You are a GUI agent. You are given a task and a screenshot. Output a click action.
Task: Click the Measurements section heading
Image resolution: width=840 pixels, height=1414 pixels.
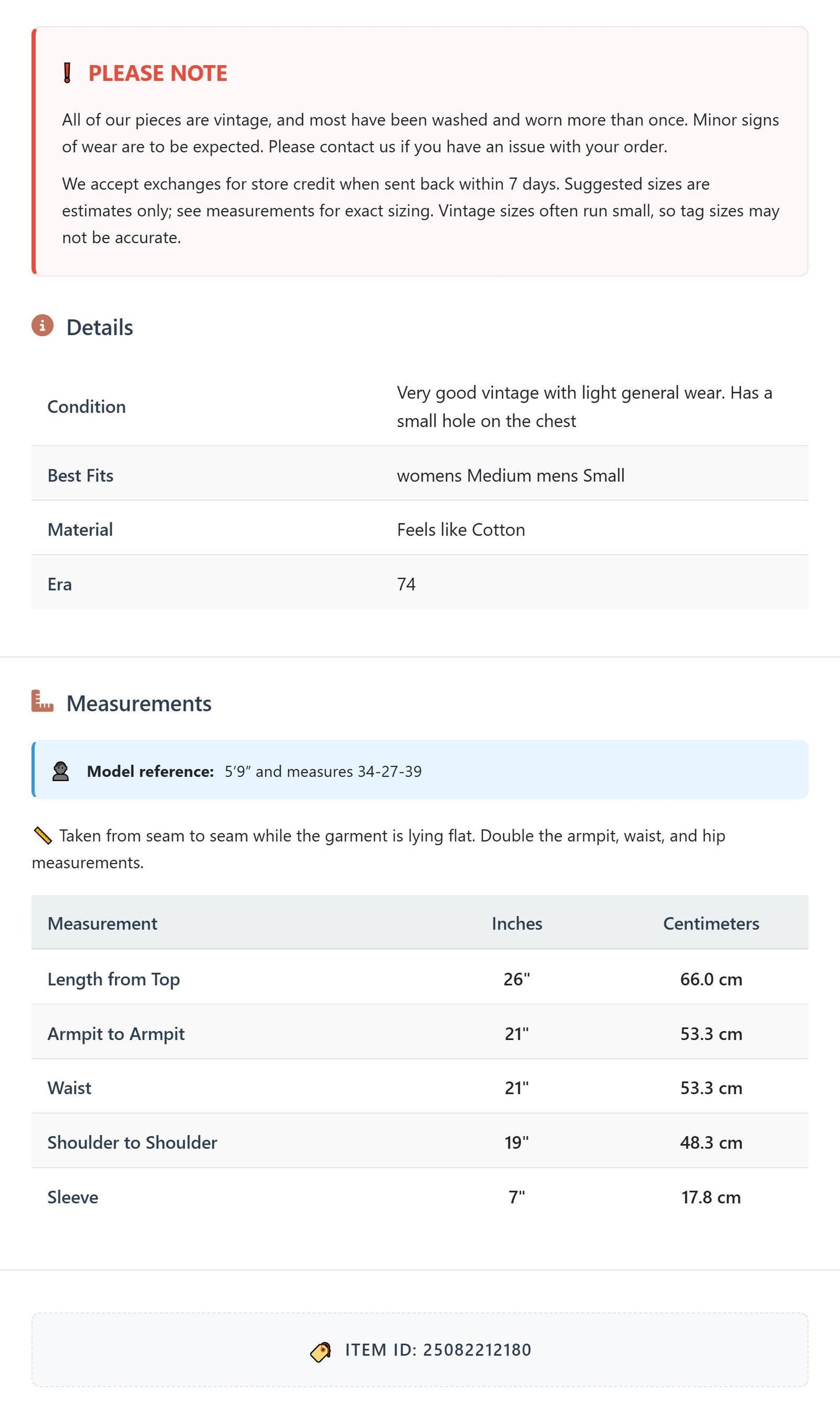point(139,704)
